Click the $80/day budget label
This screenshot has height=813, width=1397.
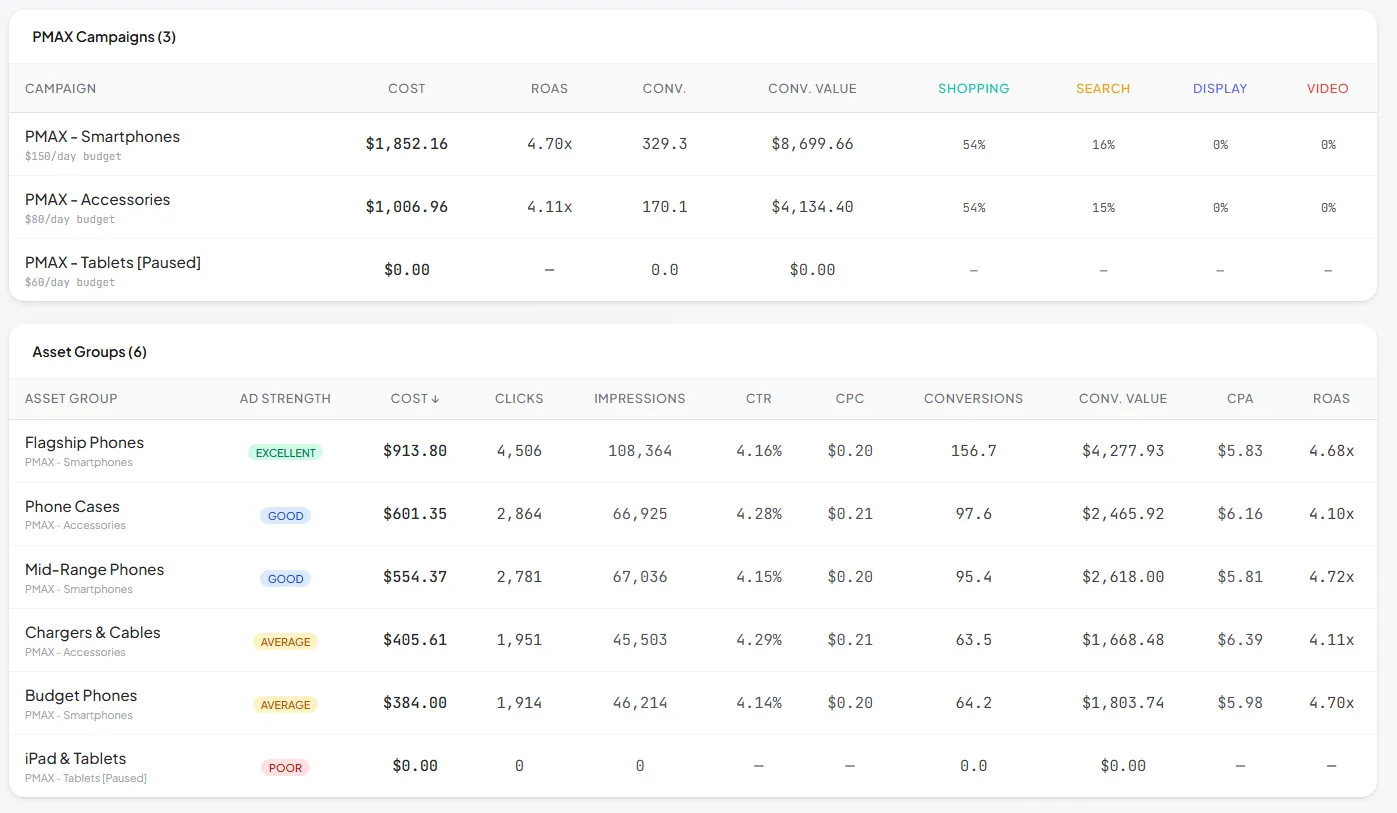click(70, 220)
